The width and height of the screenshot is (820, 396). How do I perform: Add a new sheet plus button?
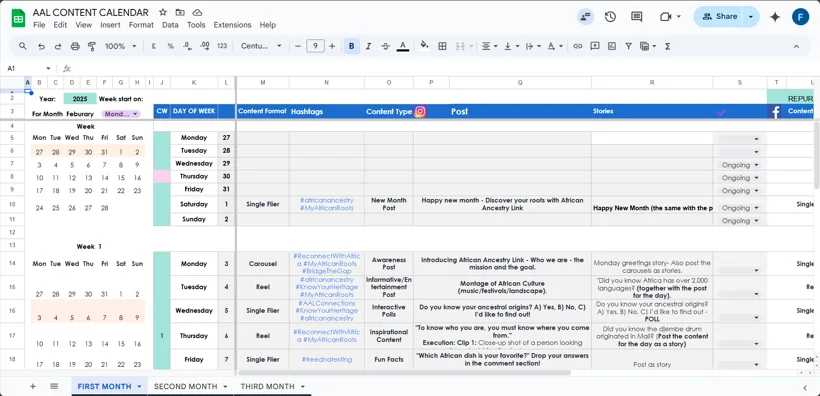click(32, 387)
